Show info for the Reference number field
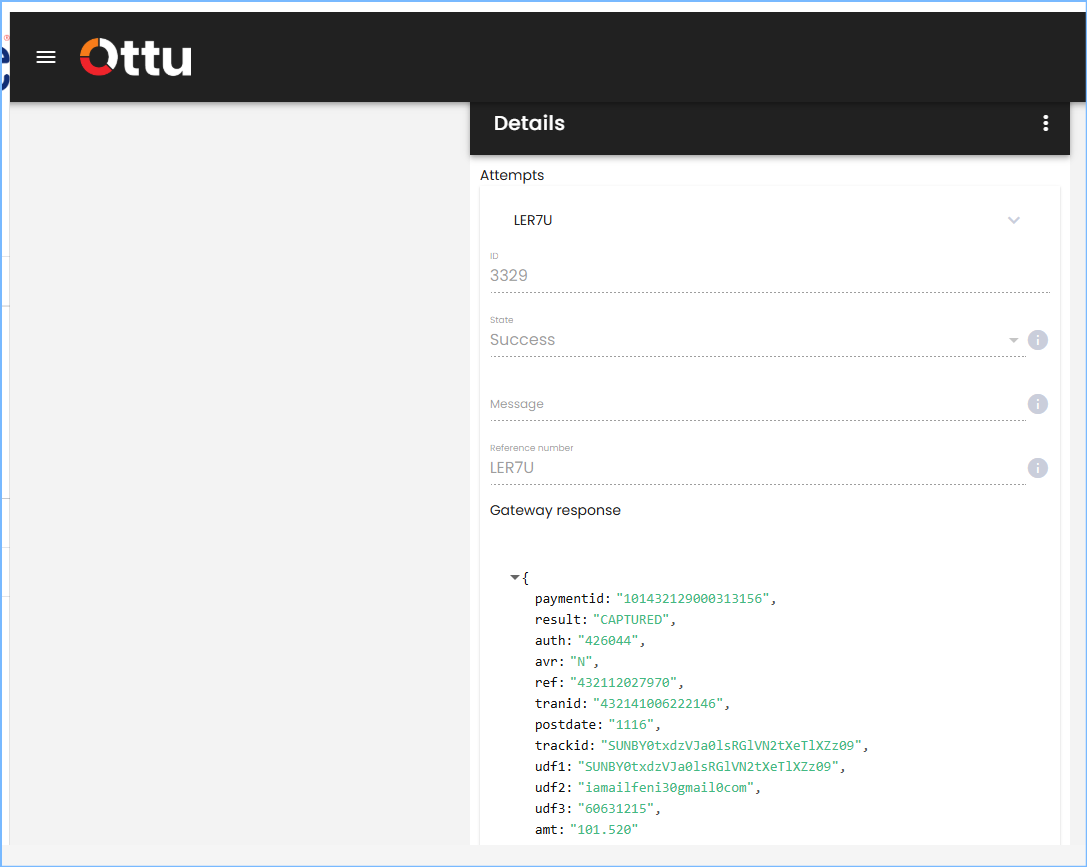The width and height of the screenshot is (1087, 867). [x=1037, y=468]
